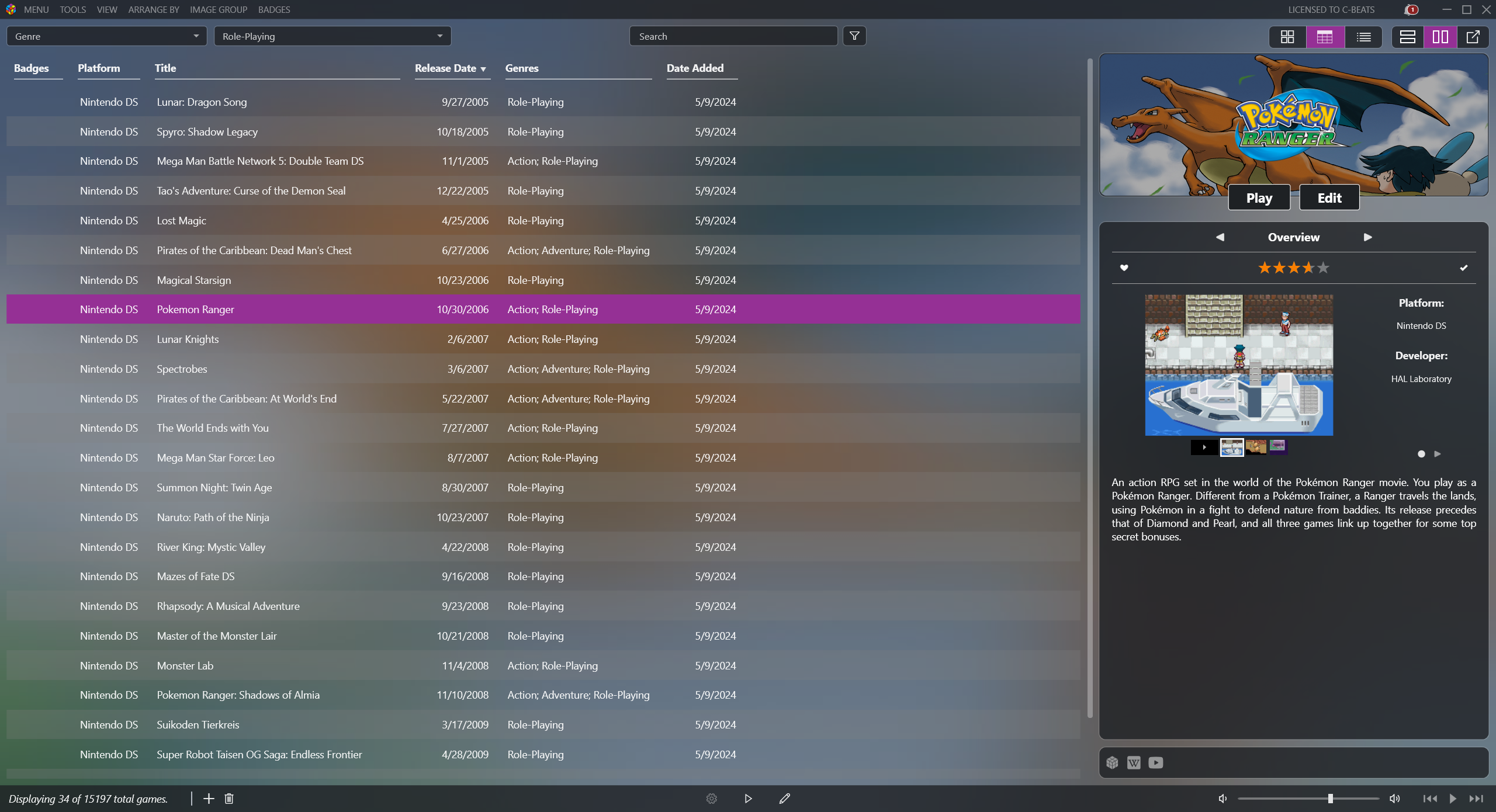
Task: Skip to next music track
Action: [1476, 799]
